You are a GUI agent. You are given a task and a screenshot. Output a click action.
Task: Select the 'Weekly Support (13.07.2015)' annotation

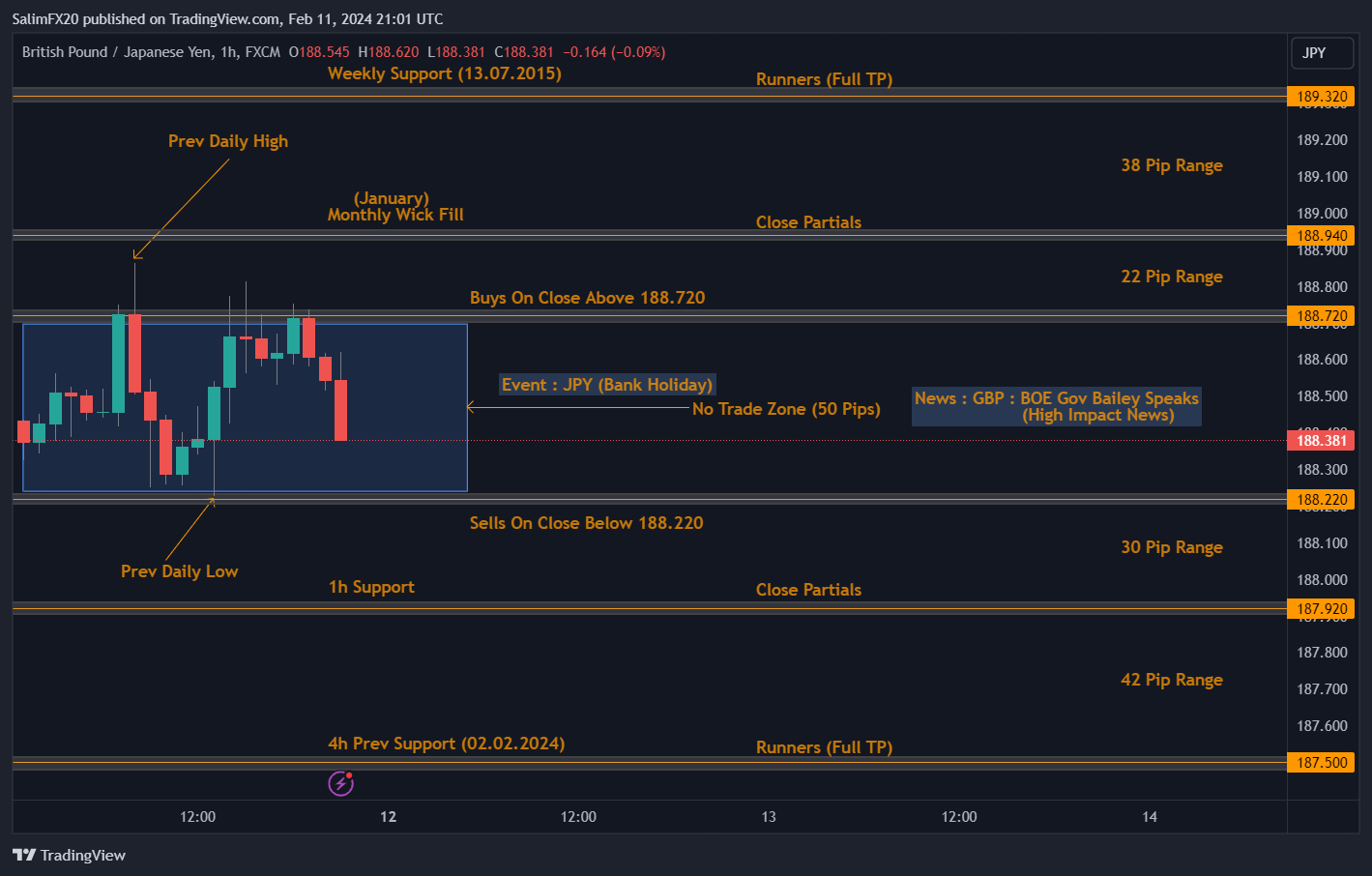[444, 73]
